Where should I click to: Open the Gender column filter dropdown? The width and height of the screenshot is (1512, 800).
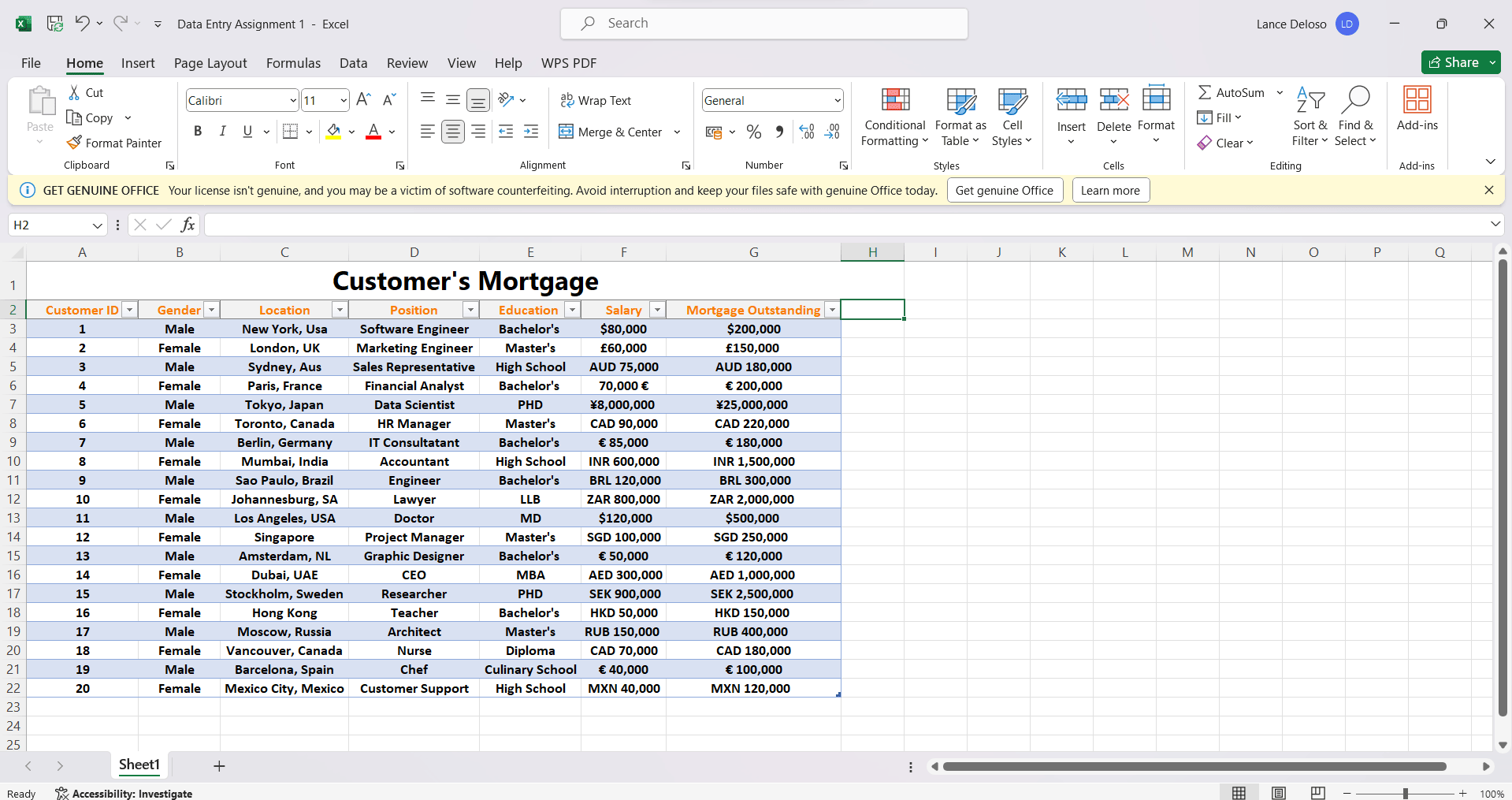tap(211, 311)
